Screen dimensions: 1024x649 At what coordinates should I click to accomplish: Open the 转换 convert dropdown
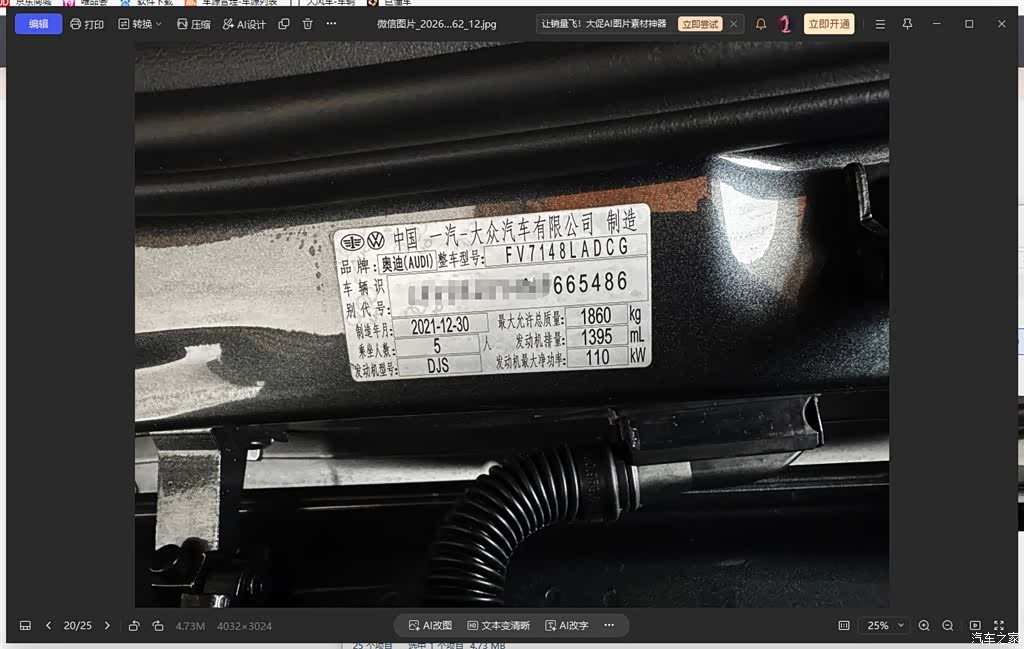pyautogui.click(x=140, y=24)
